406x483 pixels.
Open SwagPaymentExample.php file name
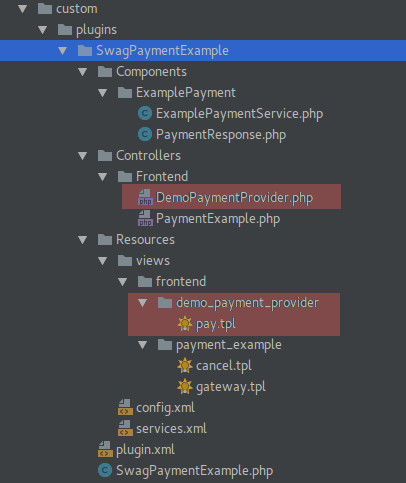click(195, 471)
